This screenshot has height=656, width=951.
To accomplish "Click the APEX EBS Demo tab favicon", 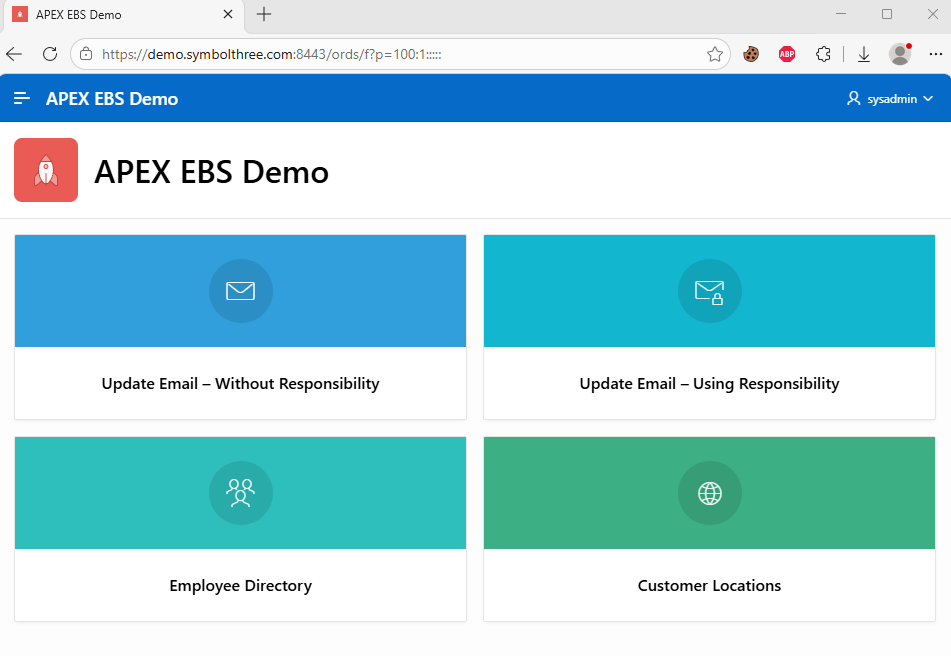I will click(20, 14).
